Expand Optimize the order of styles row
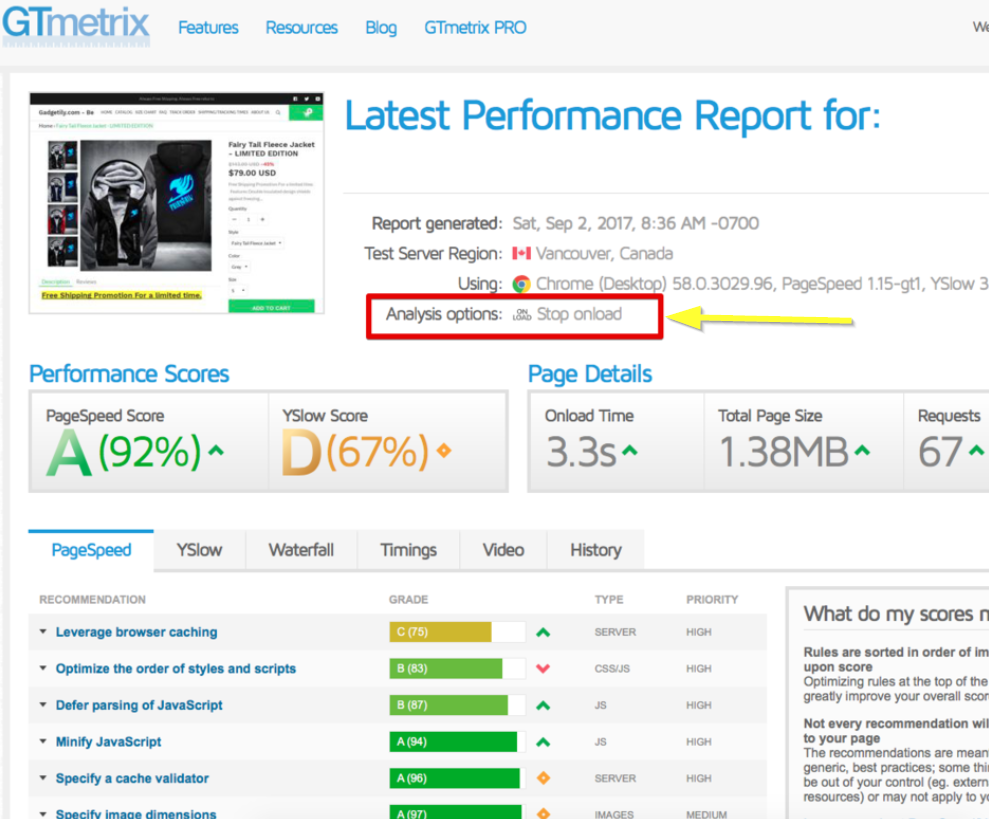This screenshot has width=989, height=819. pos(43,668)
